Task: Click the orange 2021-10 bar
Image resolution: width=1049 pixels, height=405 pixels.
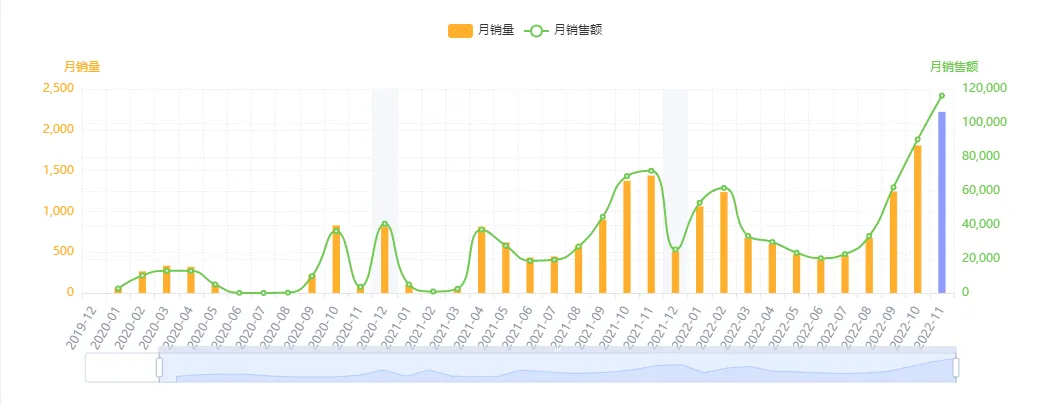Action: tap(627, 237)
